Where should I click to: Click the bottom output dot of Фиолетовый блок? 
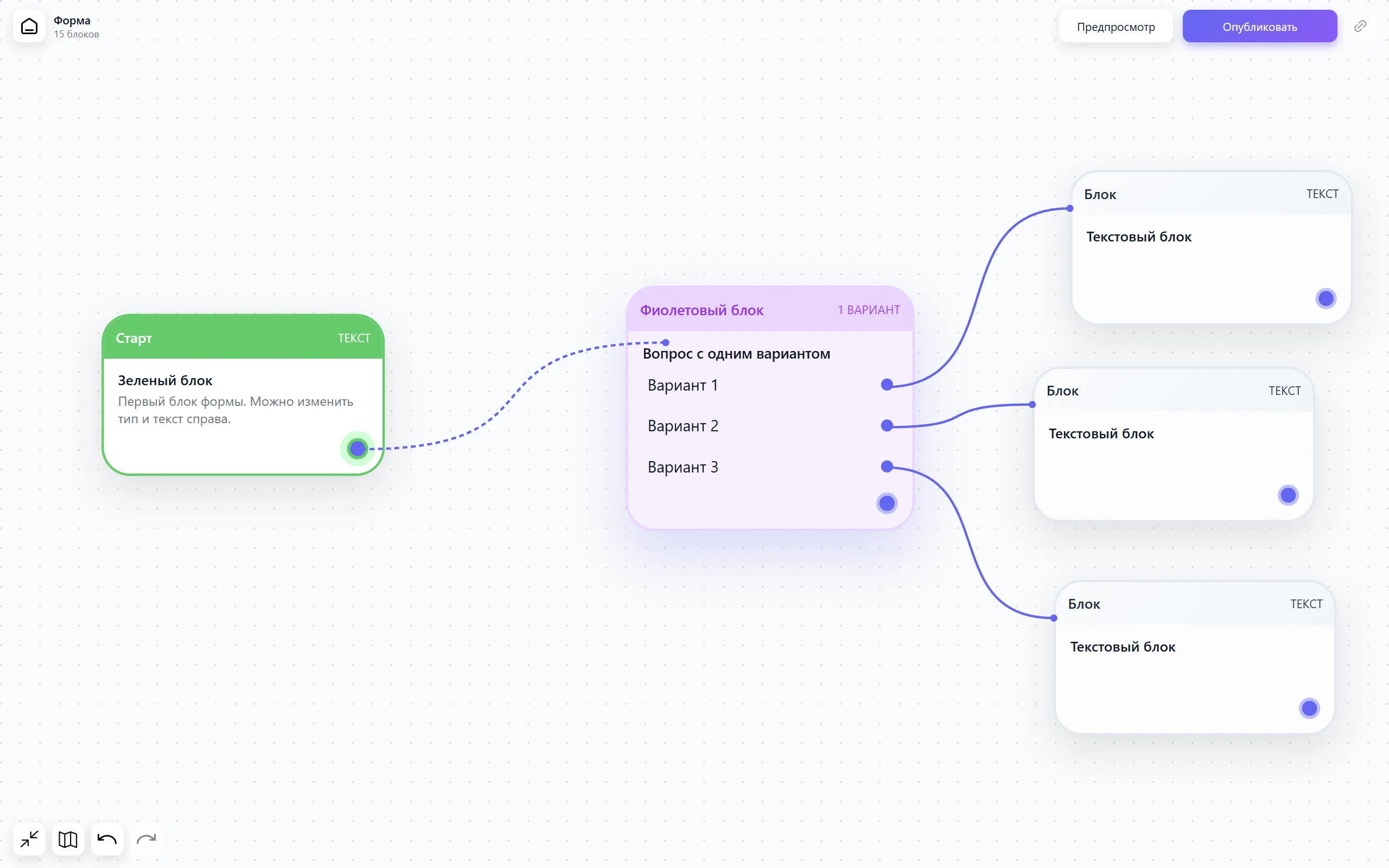[x=887, y=503]
